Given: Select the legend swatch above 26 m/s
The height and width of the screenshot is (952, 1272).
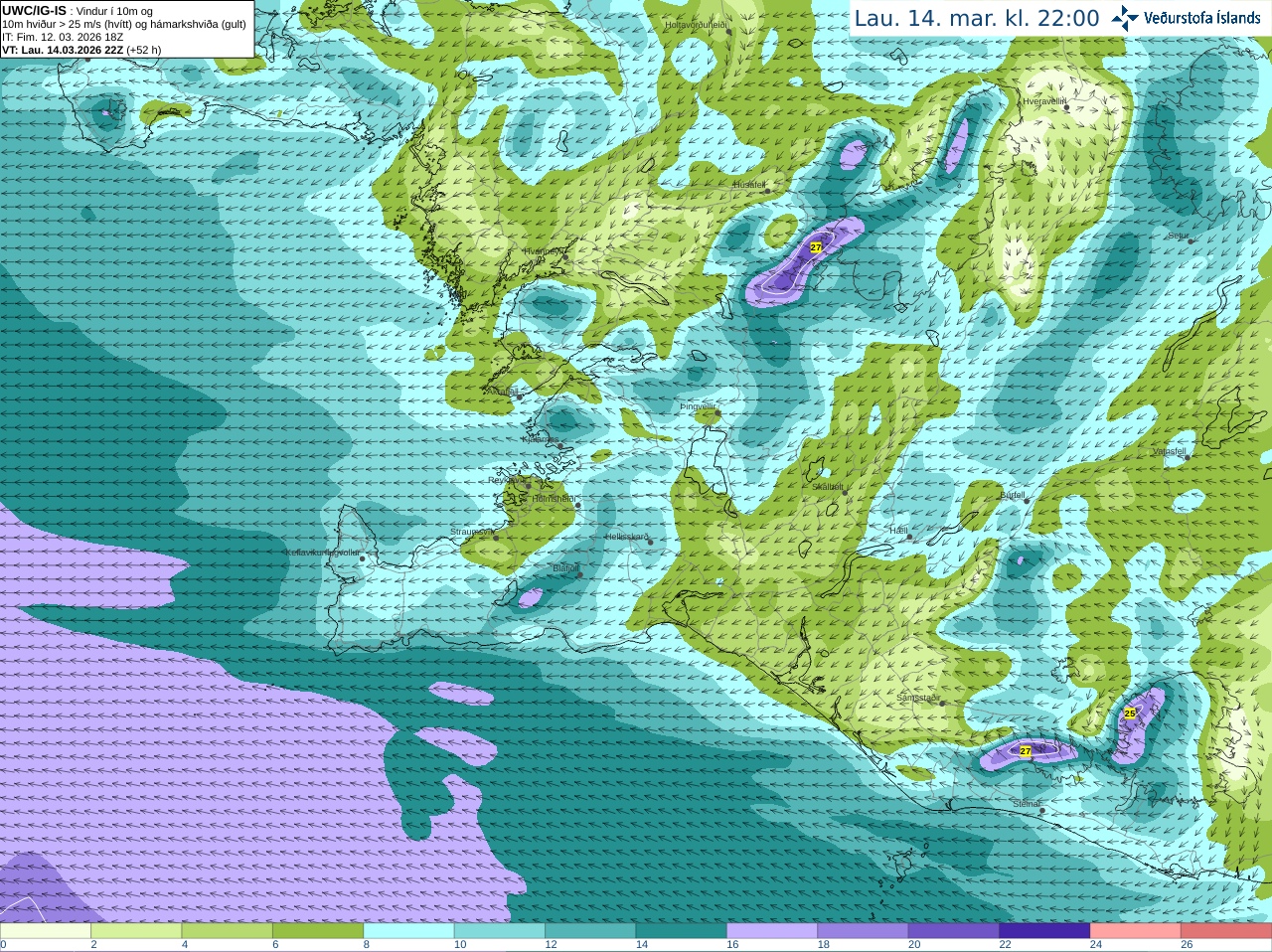Looking at the screenshot, I should coord(1226,931).
